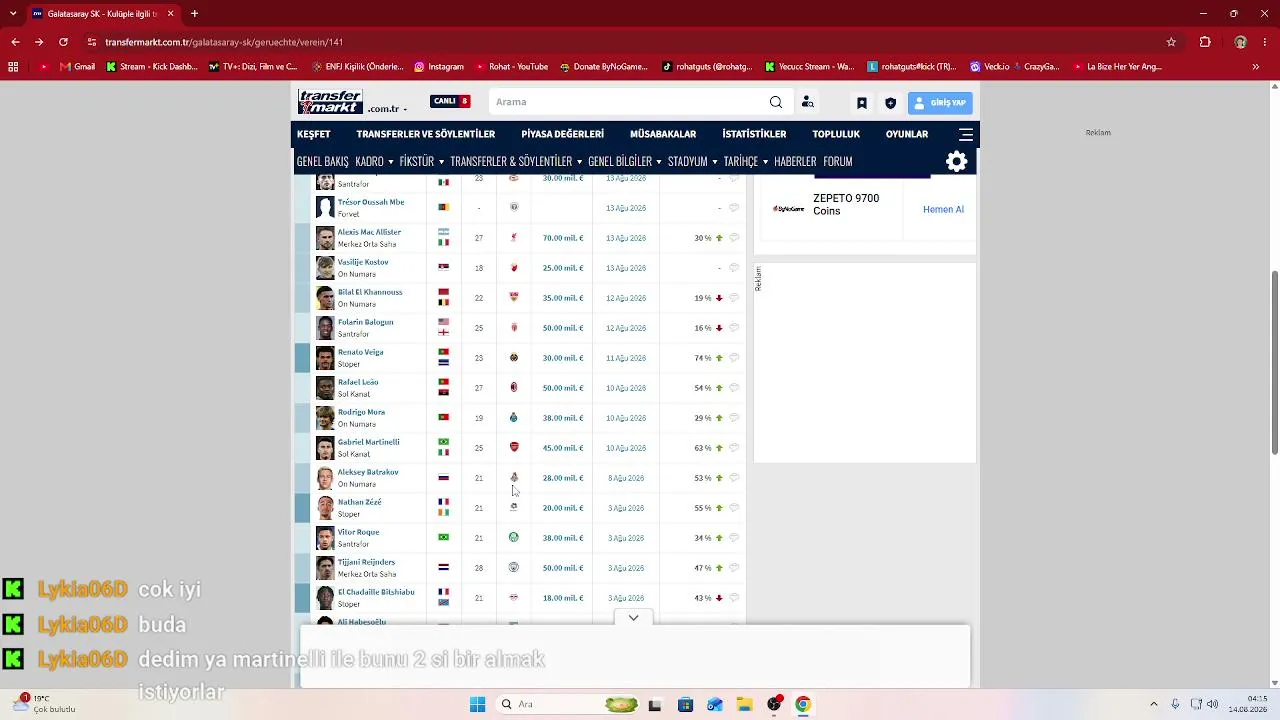Collapse the bottom ad with chevron
This screenshot has width=1280, height=720.
[x=633, y=618]
